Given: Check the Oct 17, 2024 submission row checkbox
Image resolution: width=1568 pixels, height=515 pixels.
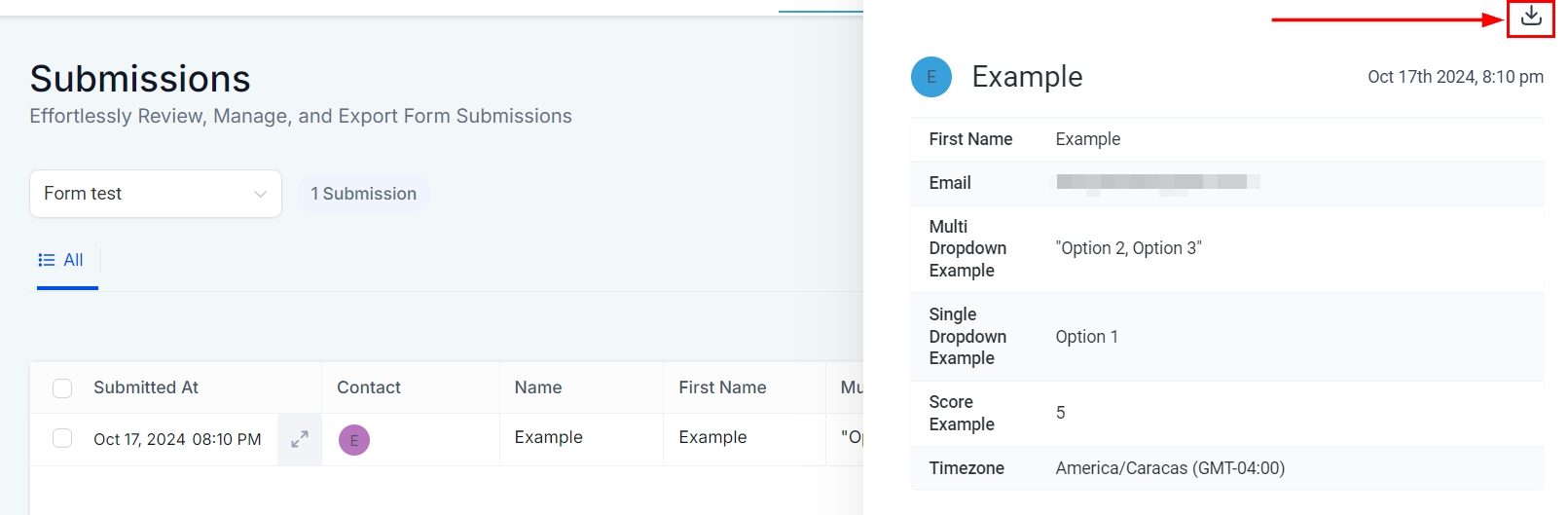Looking at the screenshot, I should click(x=62, y=438).
